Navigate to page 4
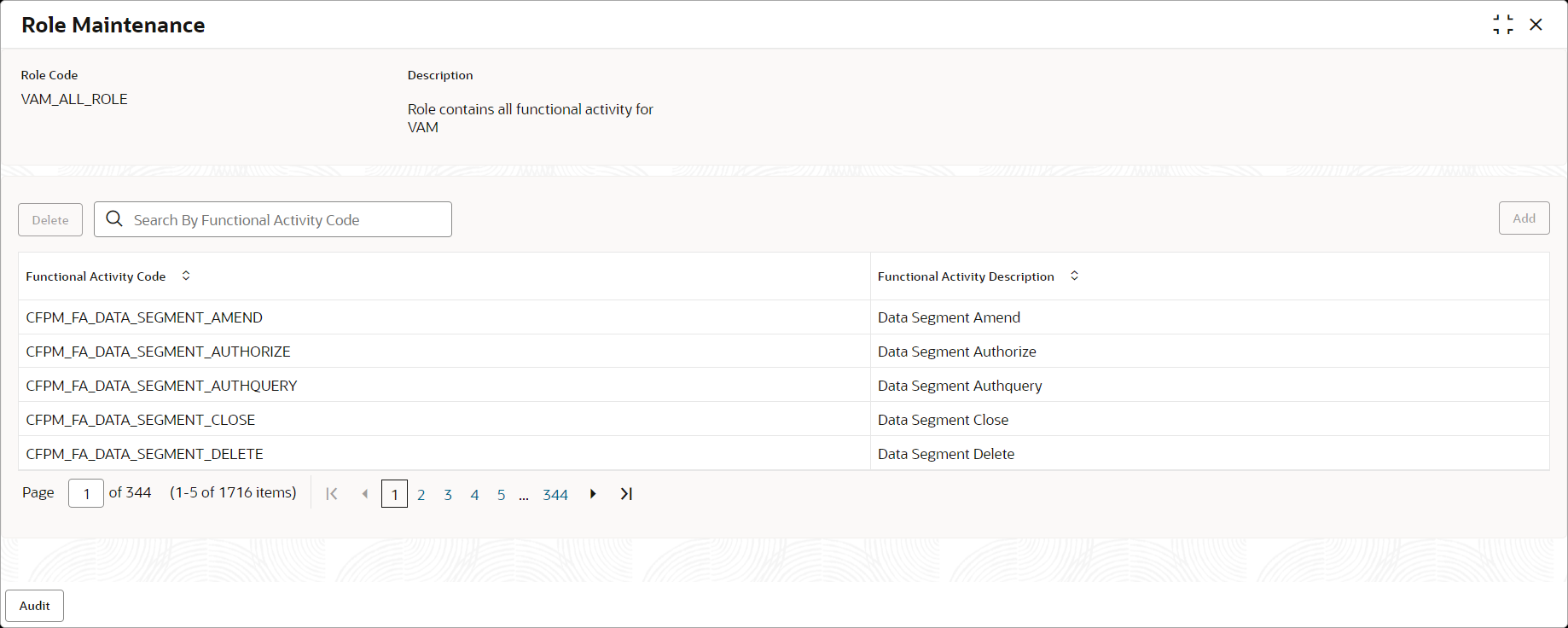The width and height of the screenshot is (1568, 628). point(474,495)
